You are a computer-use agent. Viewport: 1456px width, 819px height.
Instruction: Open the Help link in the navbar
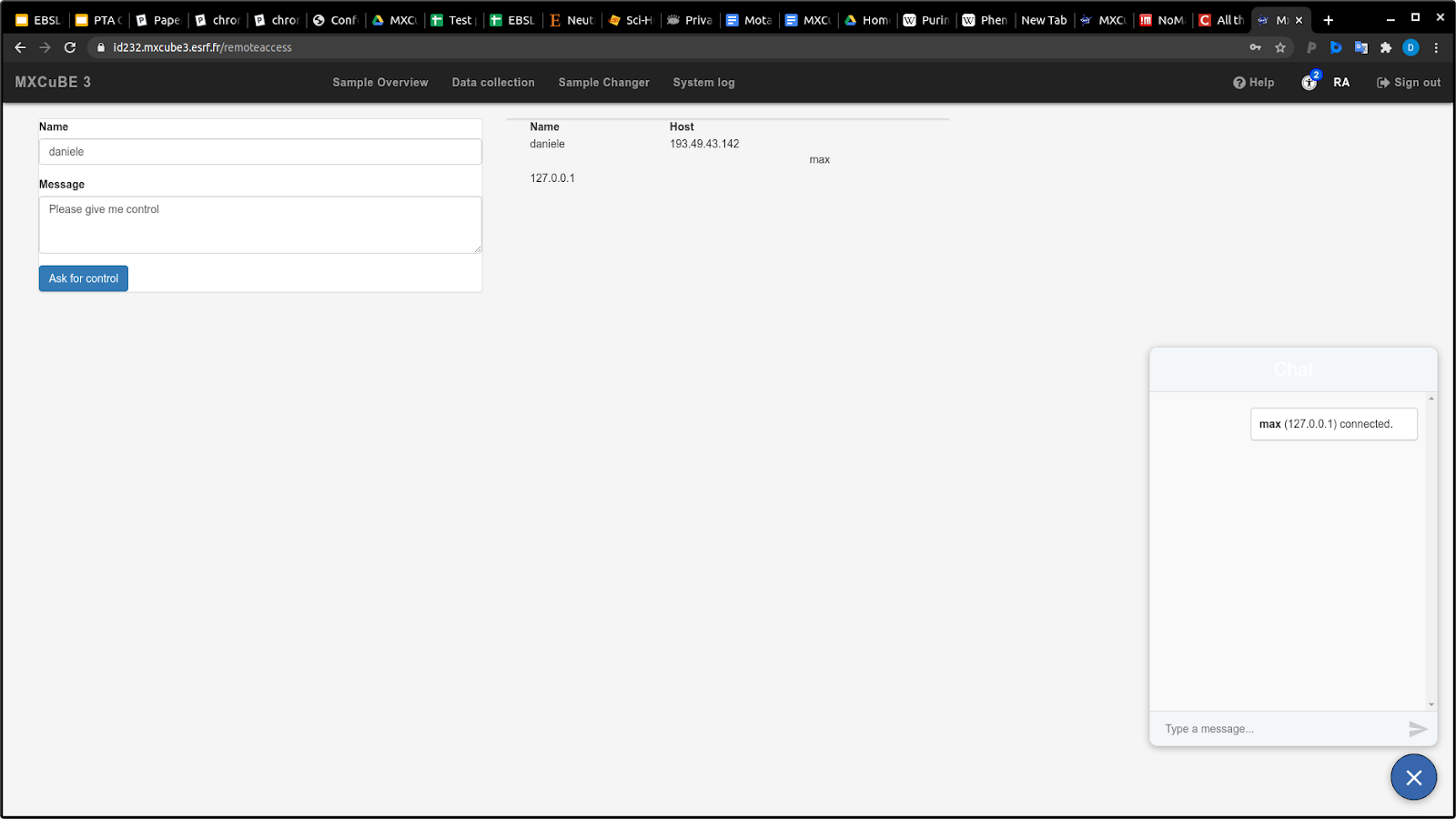(x=1254, y=82)
